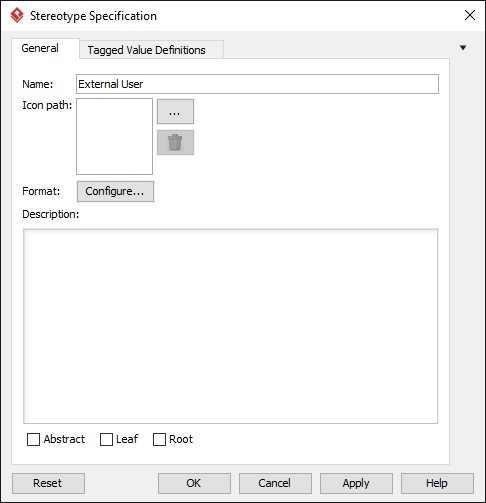The image size is (486, 503).
Task: Click the Icon path: label
Action: [47, 105]
